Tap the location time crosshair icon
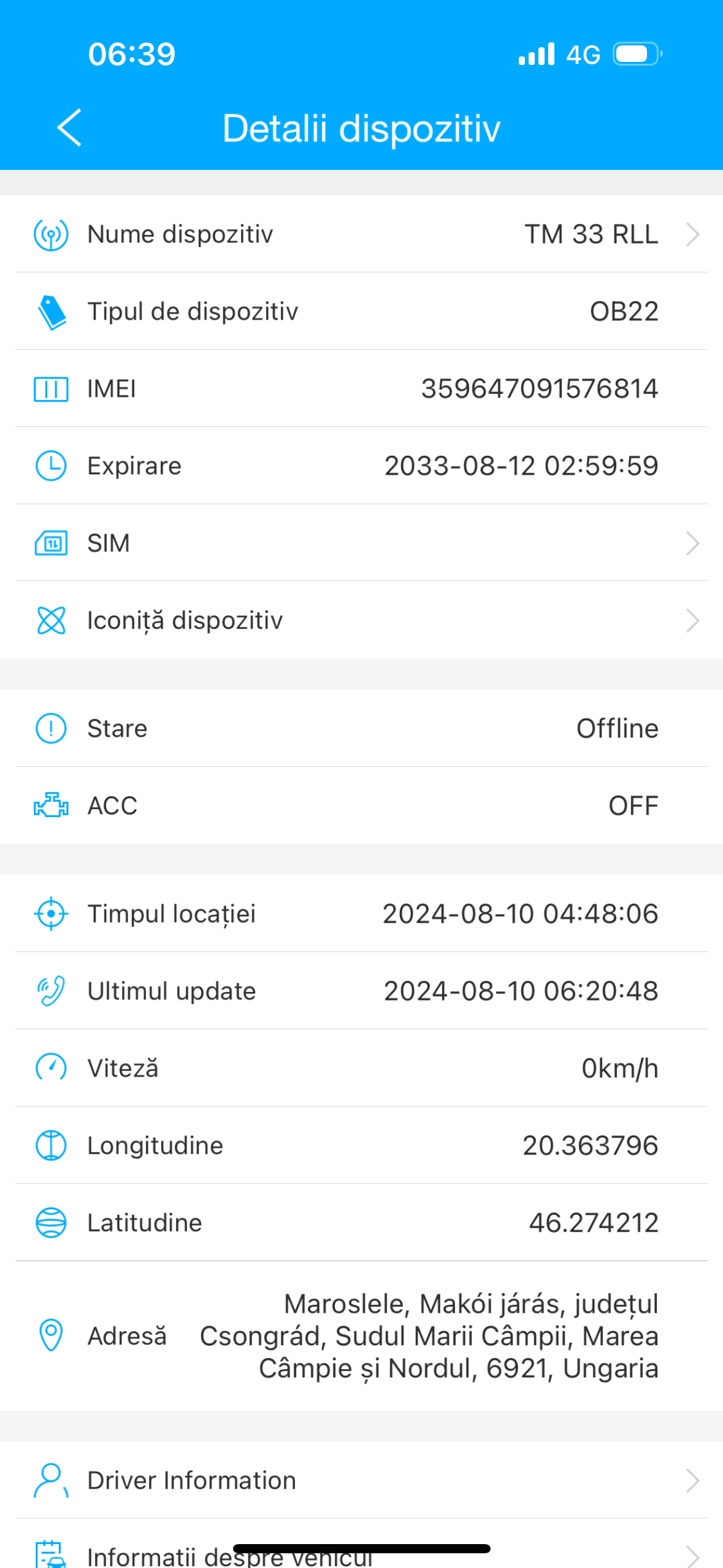This screenshot has height=1568, width=723. pos(51,914)
